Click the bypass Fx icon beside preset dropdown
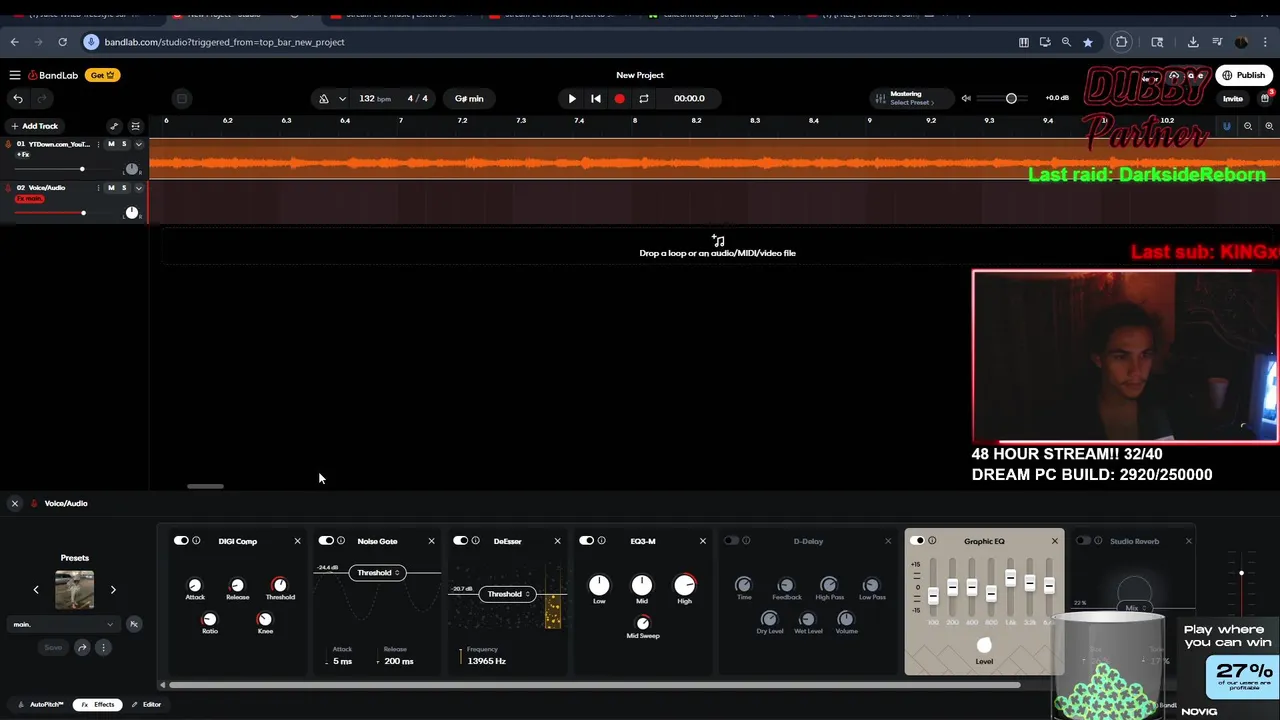Viewport: 1280px width, 720px height. tap(134, 624)
